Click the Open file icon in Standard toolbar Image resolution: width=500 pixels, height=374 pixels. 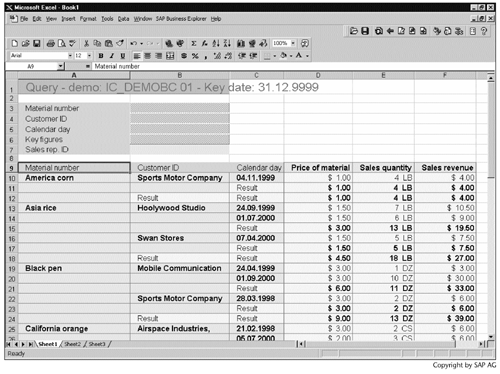tap(25, 43)
